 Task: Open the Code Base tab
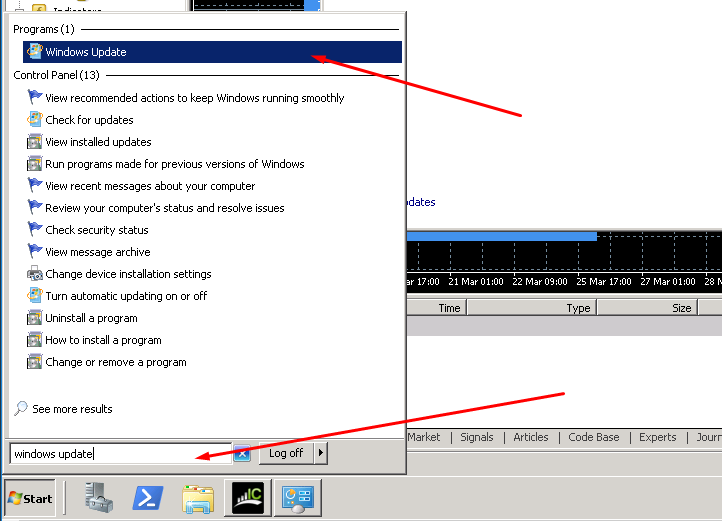click(594, 437)
